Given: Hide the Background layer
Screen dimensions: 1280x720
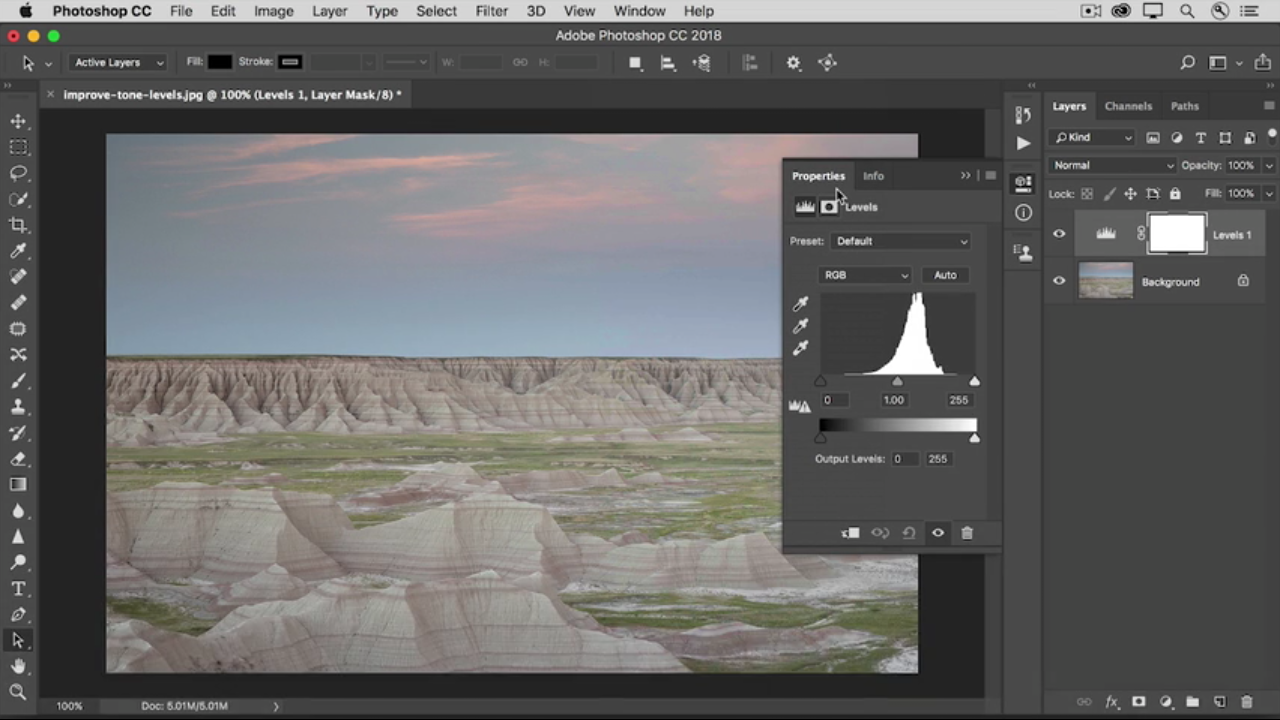Looking at the screenshot, I should 1059,281.
